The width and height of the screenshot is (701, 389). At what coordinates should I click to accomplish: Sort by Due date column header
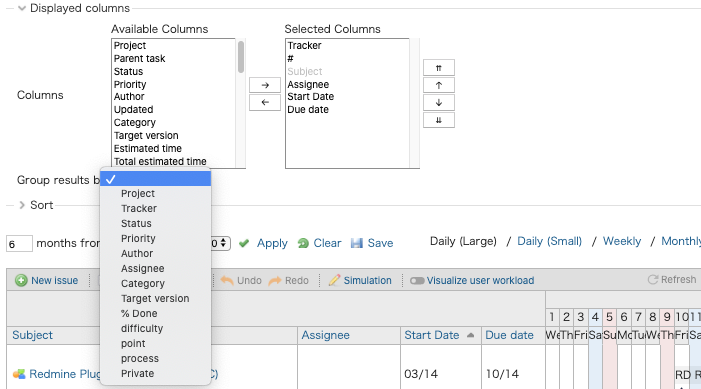pyautogui.click(x=510, y=335)
